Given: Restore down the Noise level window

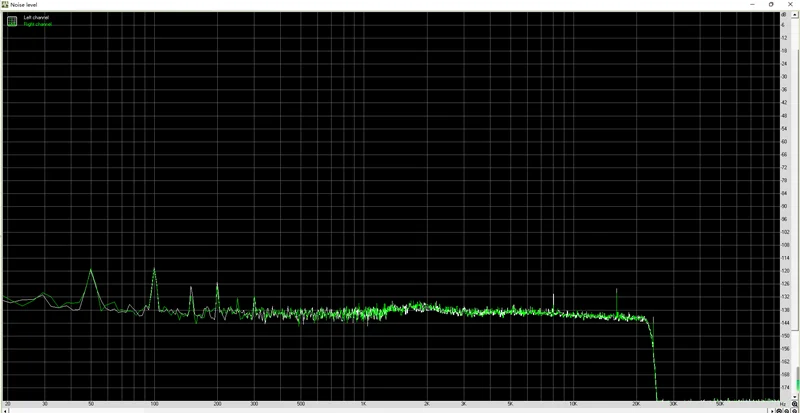Looking at the screenshot, I should coord(771,4).
